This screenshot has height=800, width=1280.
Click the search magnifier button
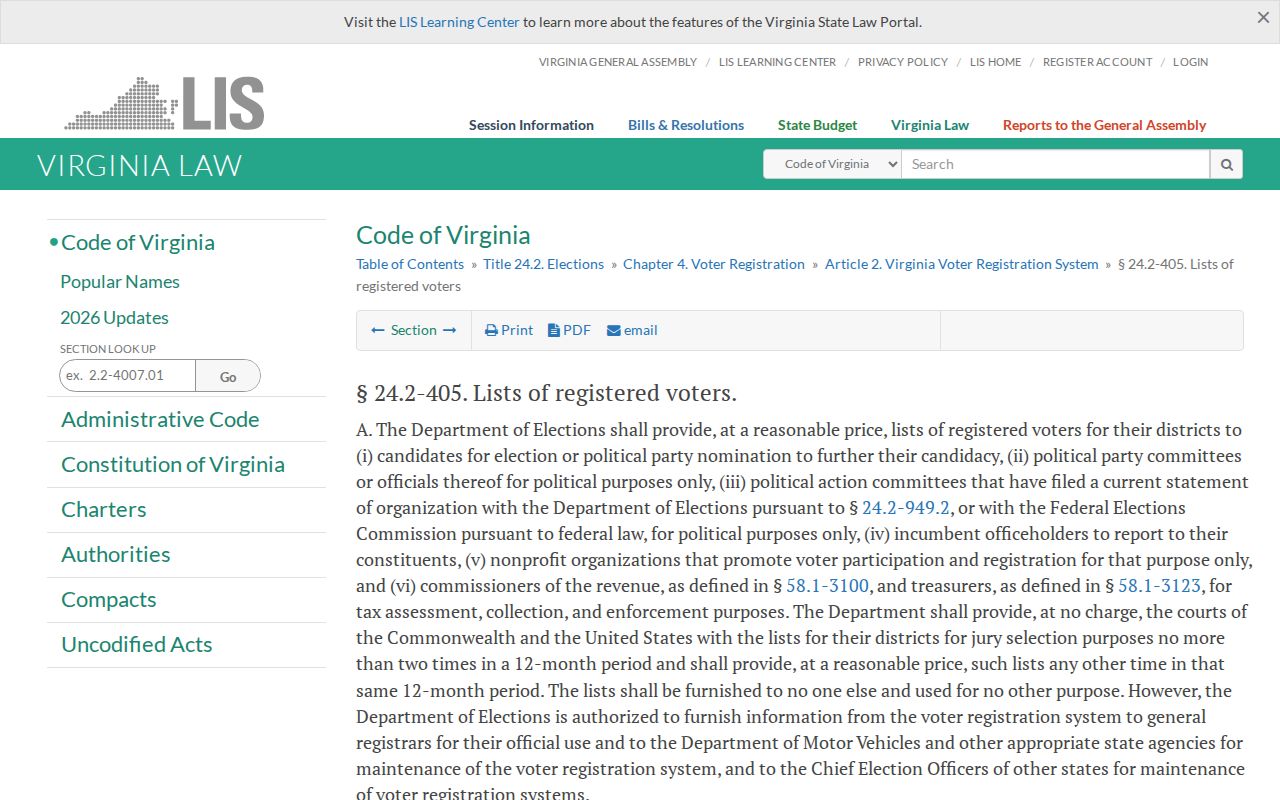[1226, 164]
